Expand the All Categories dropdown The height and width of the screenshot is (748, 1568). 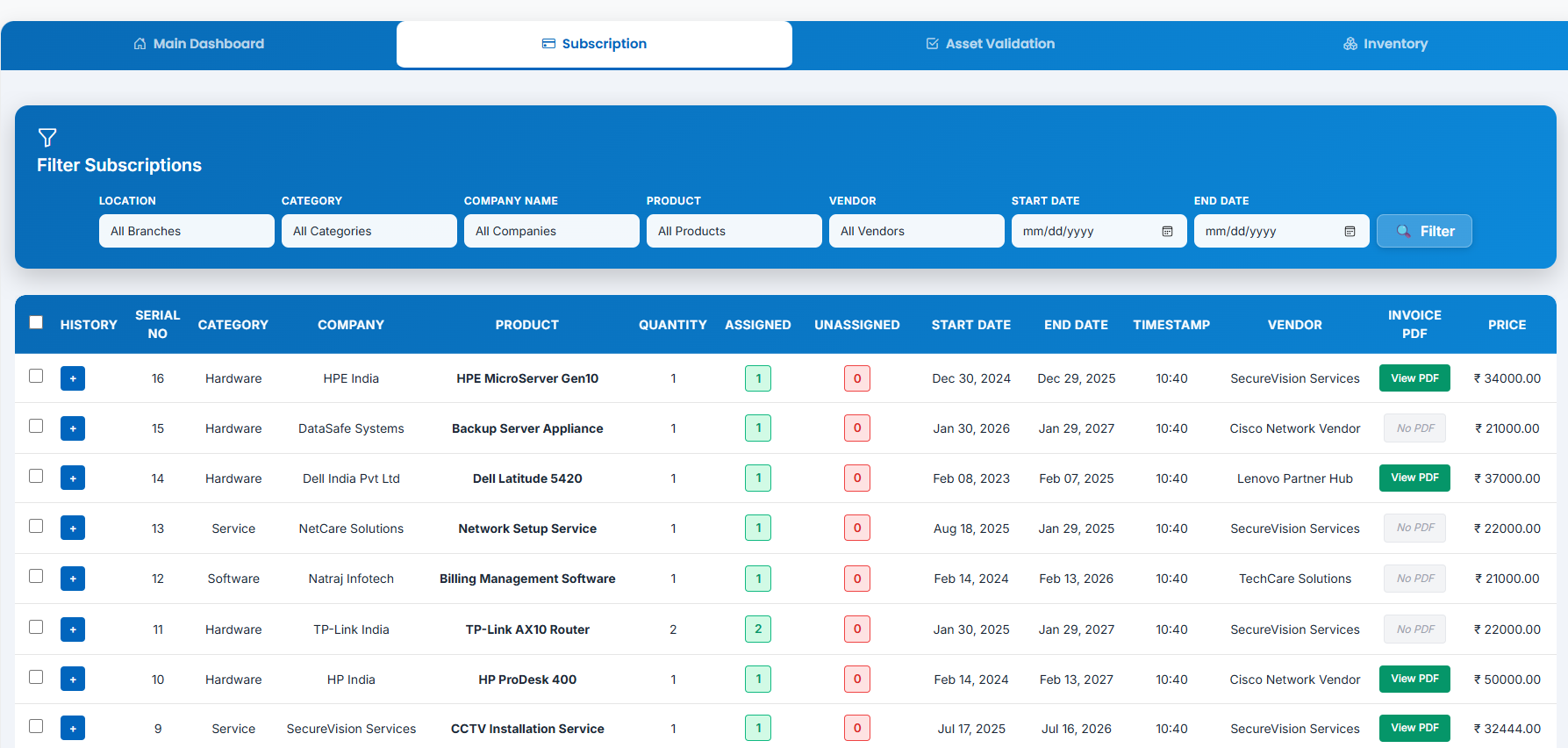pos(369,231)
